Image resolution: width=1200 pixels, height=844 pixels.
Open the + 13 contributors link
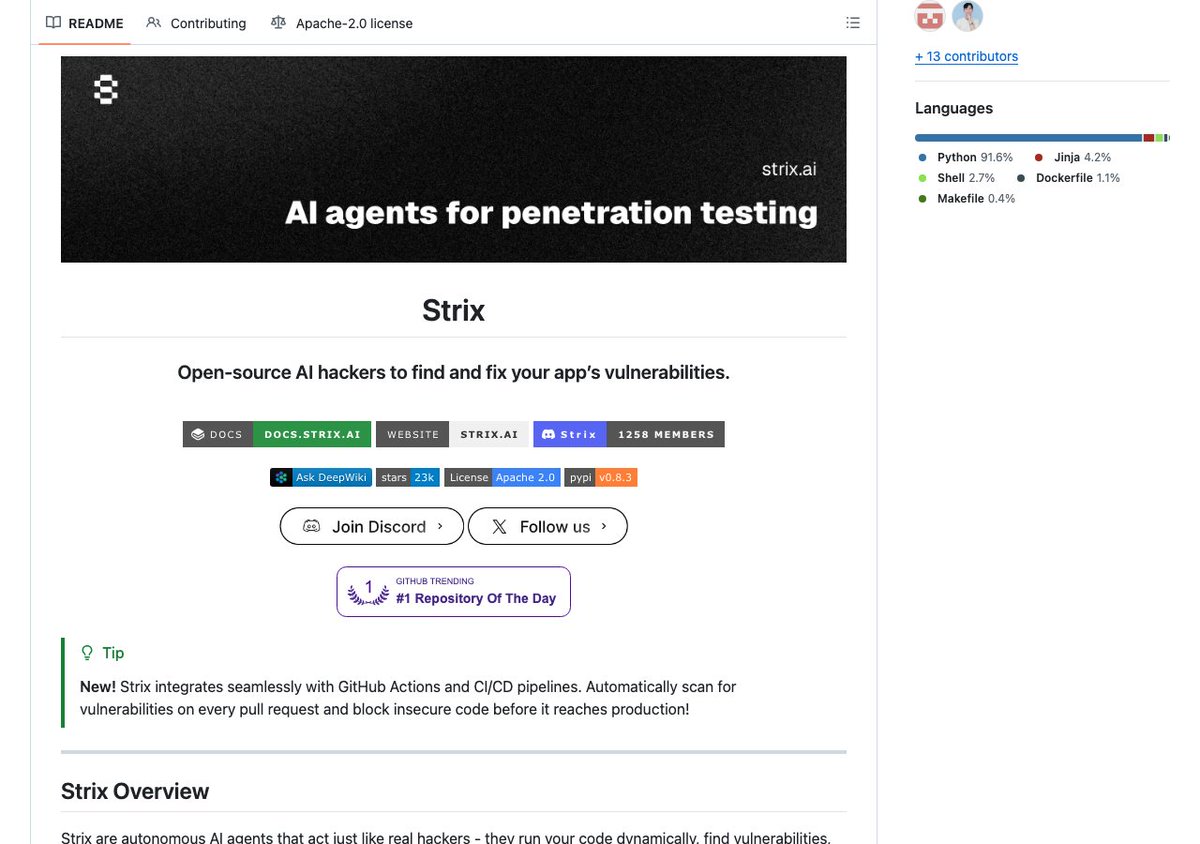click(x=966, y=57)
